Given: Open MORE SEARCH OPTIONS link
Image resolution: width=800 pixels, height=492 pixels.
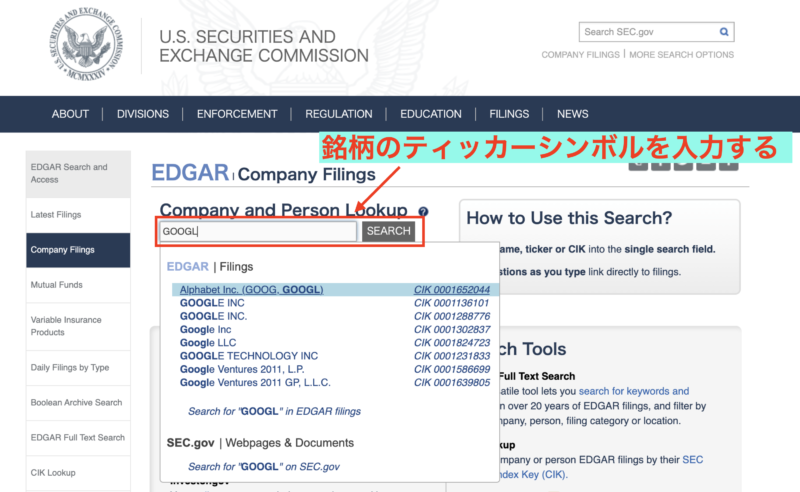Looking at the screenshot, I should pyautogui.click(x=681, y=55).
